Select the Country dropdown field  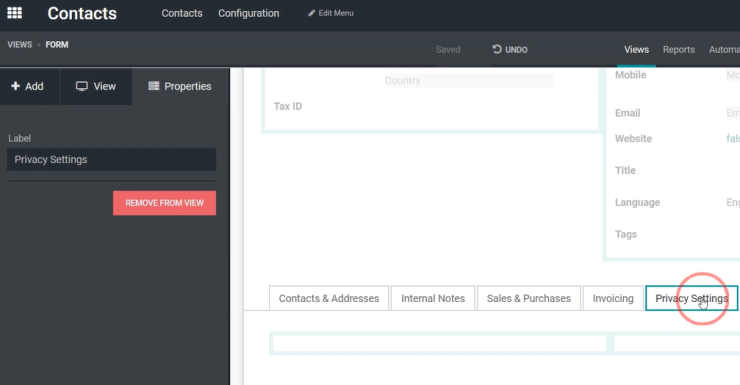[469, 81]
